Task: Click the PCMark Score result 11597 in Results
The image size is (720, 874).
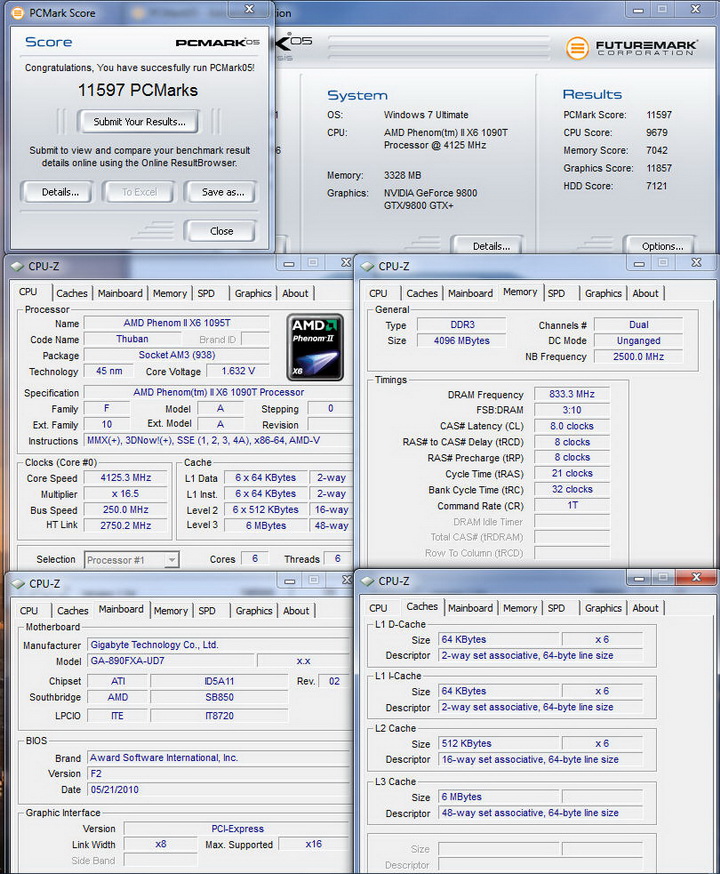Action: pyautogui.click(x=659, y=115)
